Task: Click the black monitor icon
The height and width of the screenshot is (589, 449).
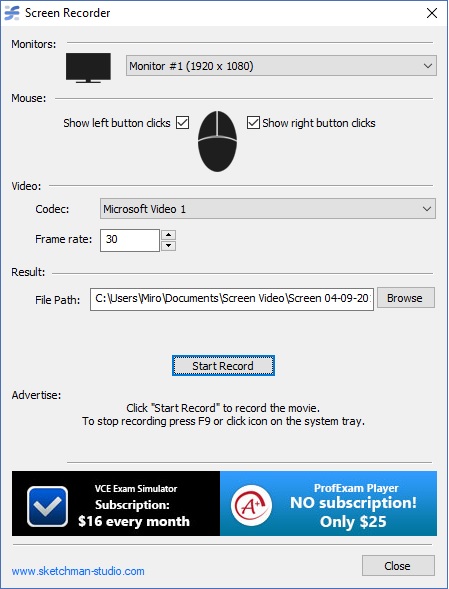Action: 88,68
